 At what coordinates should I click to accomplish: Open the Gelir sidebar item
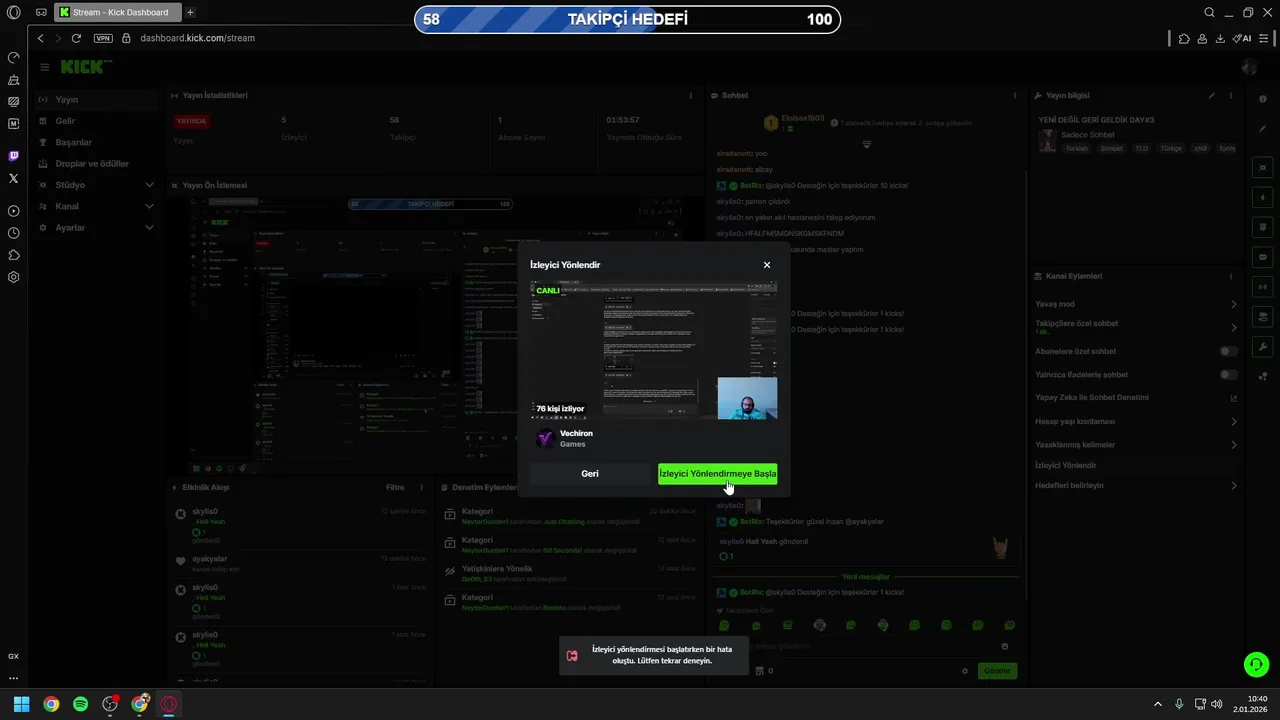pos(95,121)
